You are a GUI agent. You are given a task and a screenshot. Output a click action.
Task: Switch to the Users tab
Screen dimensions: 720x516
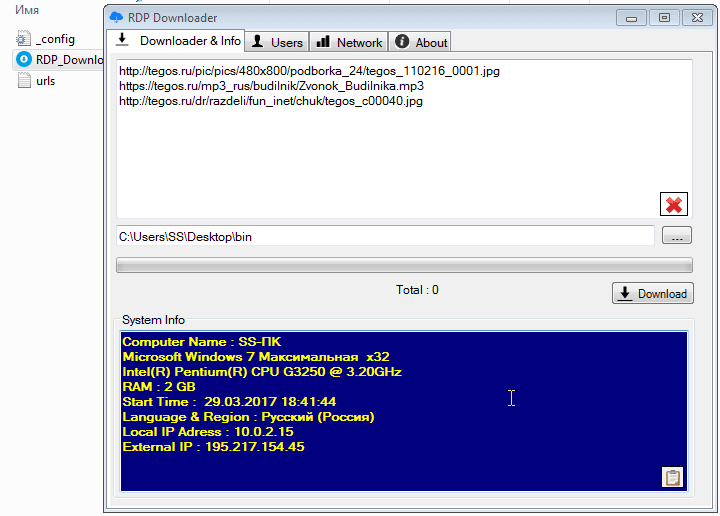click(x=277, y=42)
